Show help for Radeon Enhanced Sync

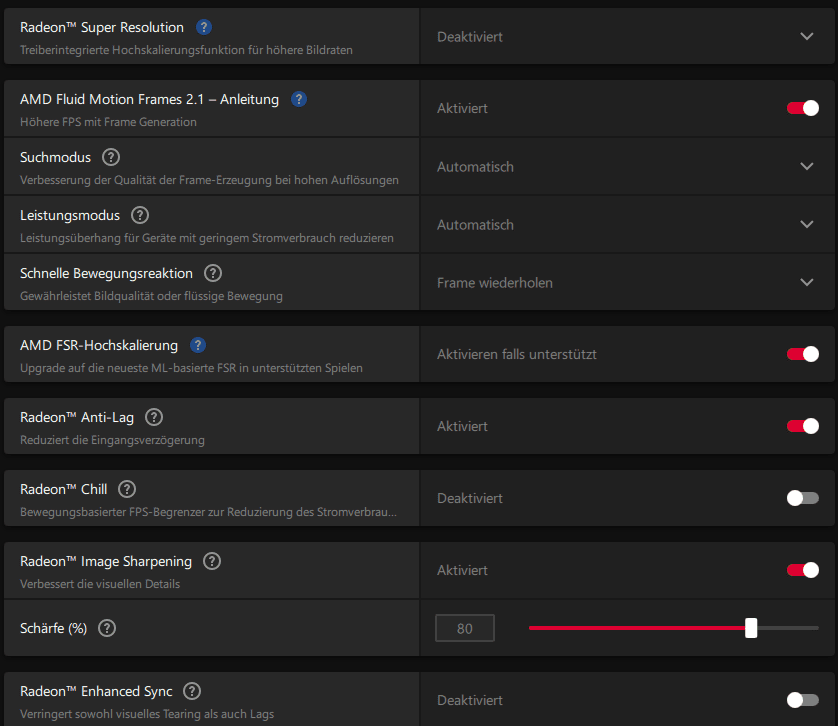[192, 691]
